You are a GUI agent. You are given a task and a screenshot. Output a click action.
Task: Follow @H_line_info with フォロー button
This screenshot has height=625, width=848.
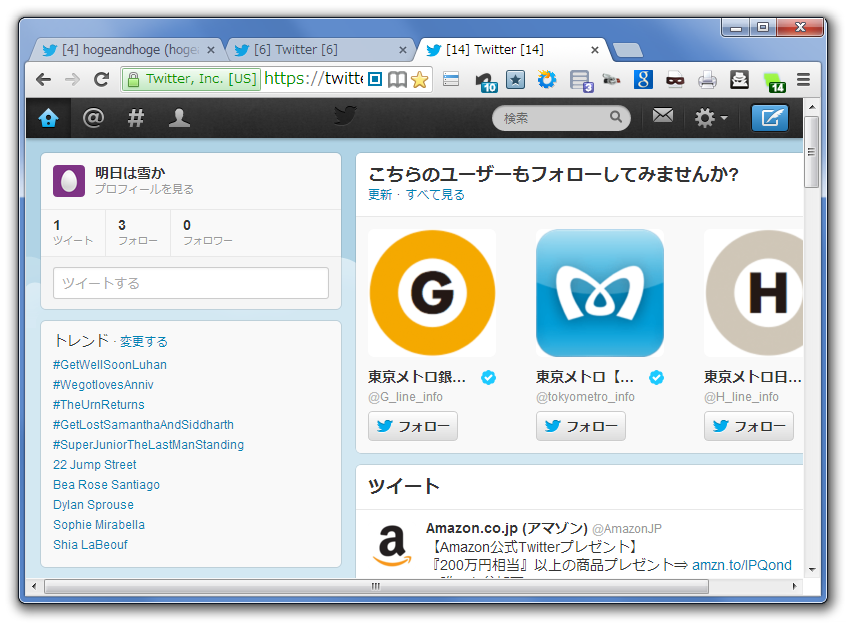click(x=749, y=426)
